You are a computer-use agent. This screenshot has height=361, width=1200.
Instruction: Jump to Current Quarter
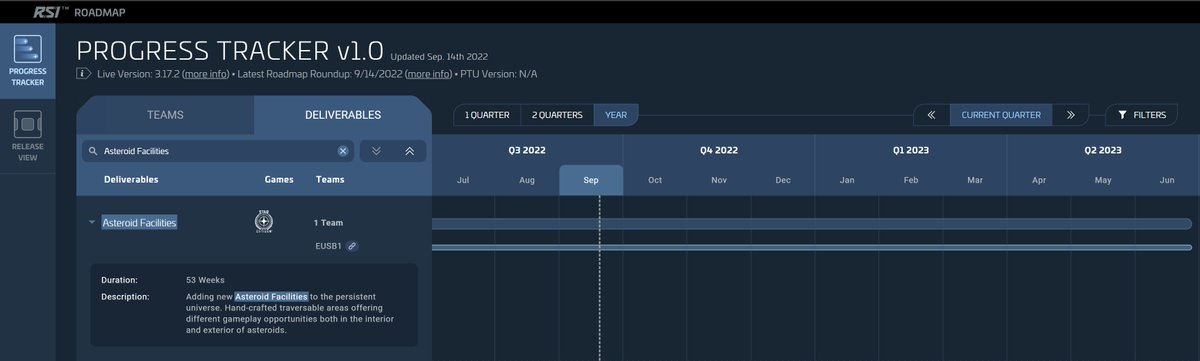tap(1001, 115)
